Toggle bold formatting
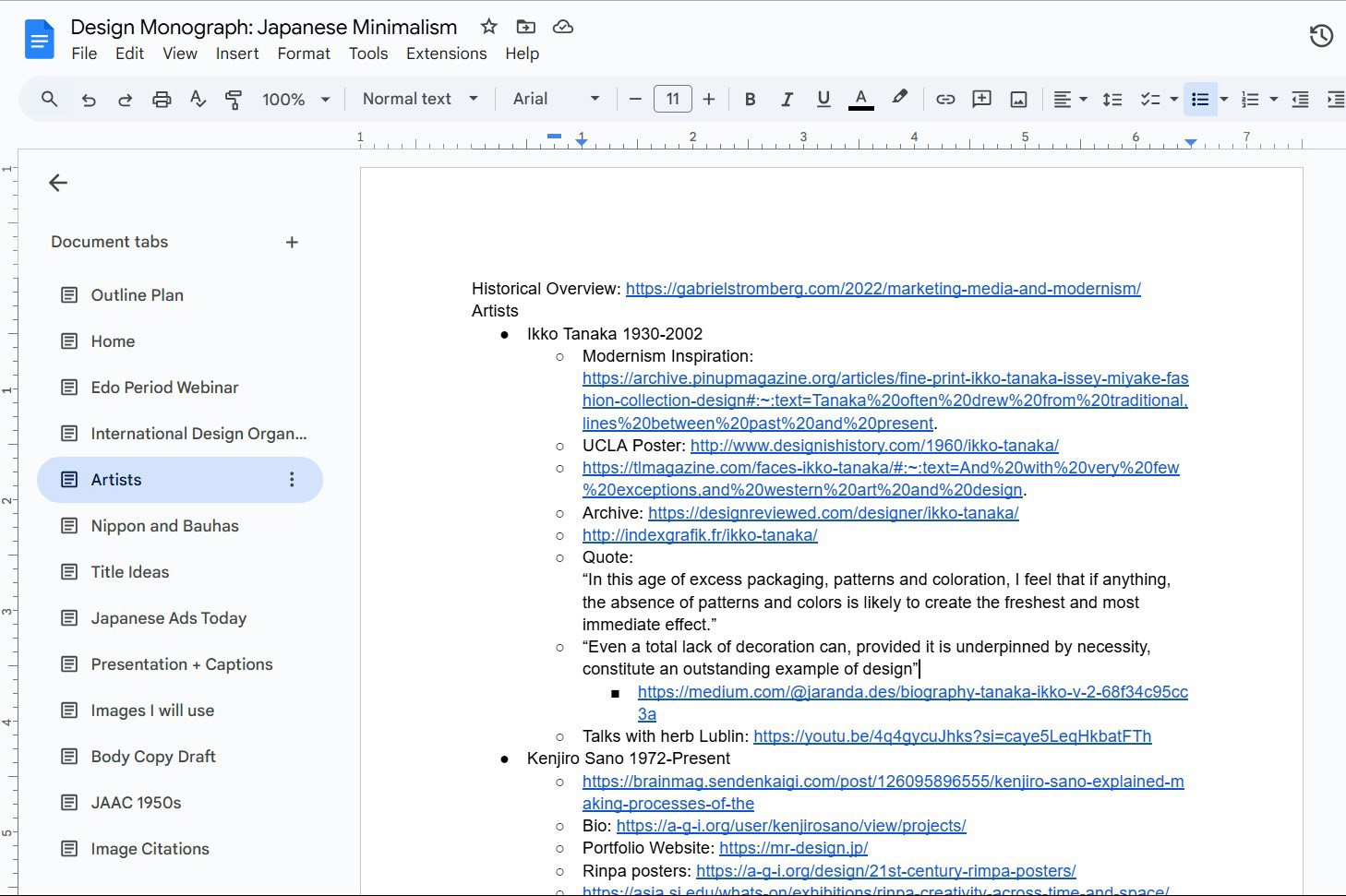1346x896 pixels. coord(750,99)
